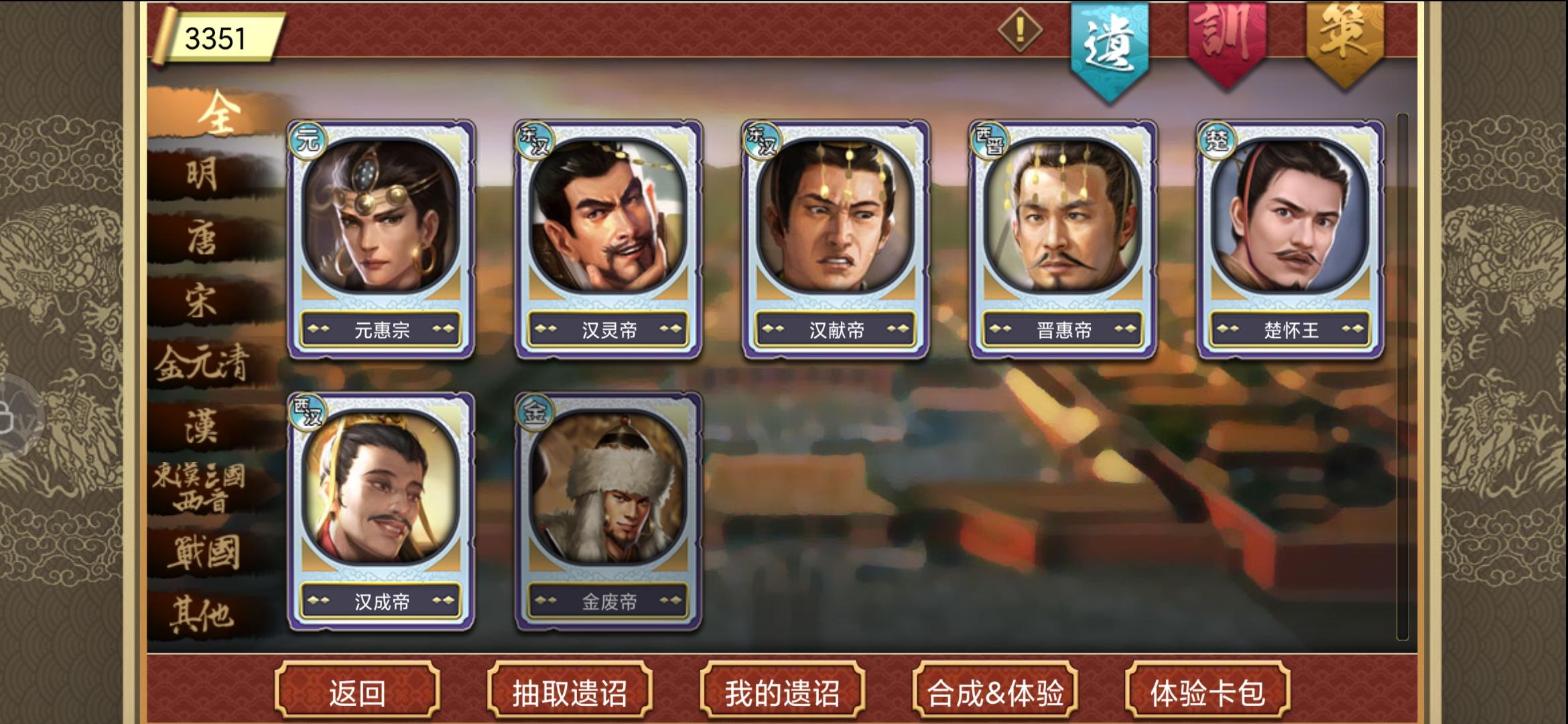Open the 体验卡包 button
The image size is (1568, 724).
(1207, 691)
